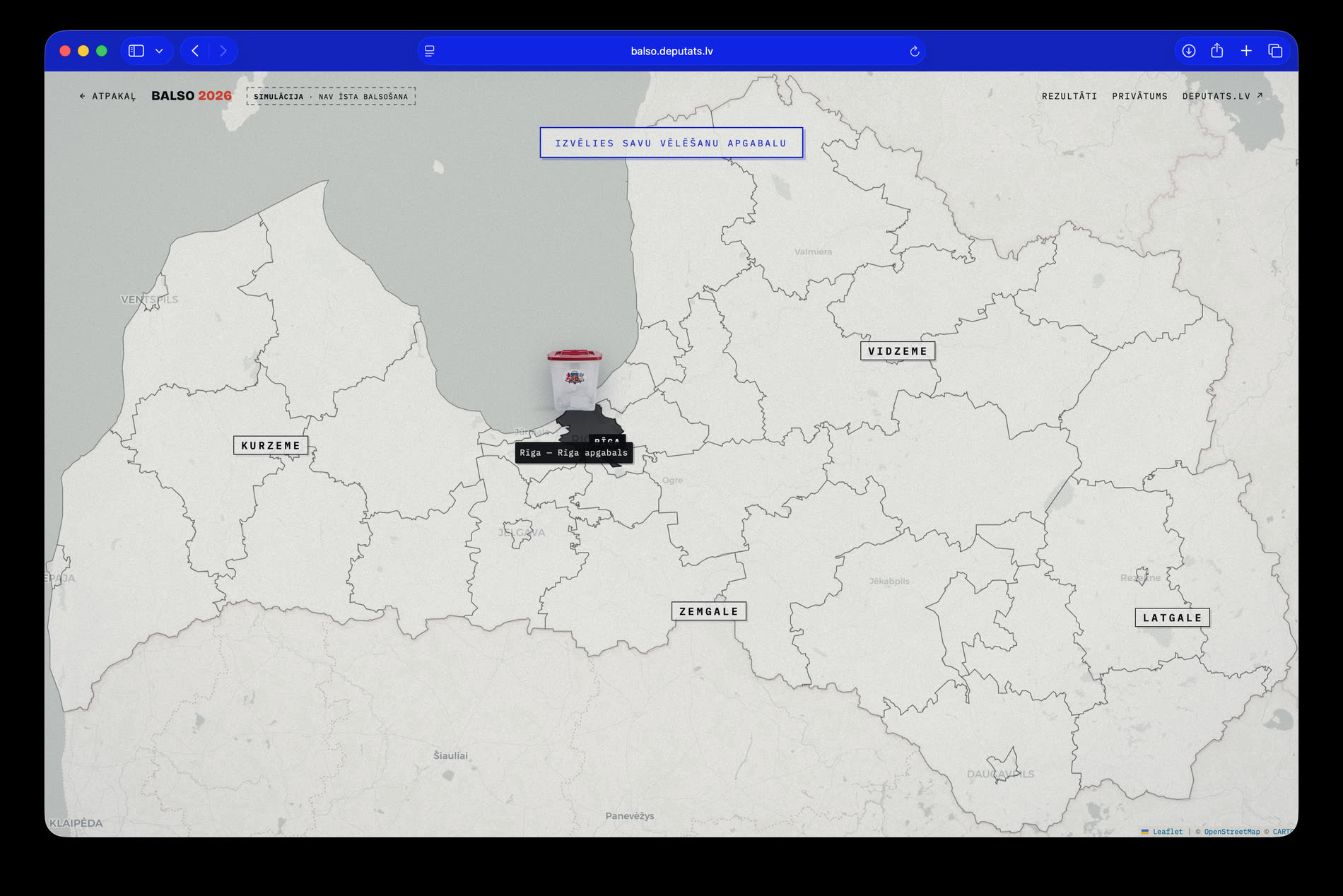The width and height of the screenshot is (1343, 896).
Task: Click the Share icon in Safari toolbar
Action: [1217, 51]
